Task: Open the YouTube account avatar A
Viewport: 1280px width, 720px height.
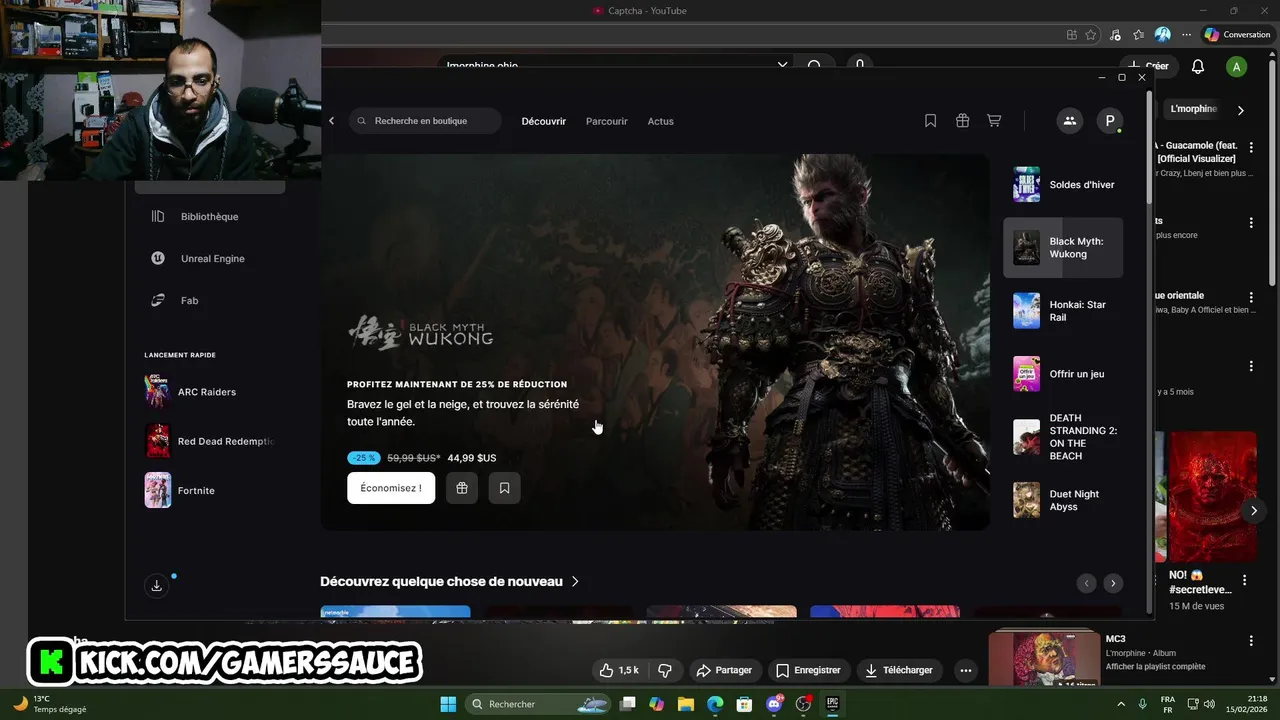Action: click(x=1237, y=67)
